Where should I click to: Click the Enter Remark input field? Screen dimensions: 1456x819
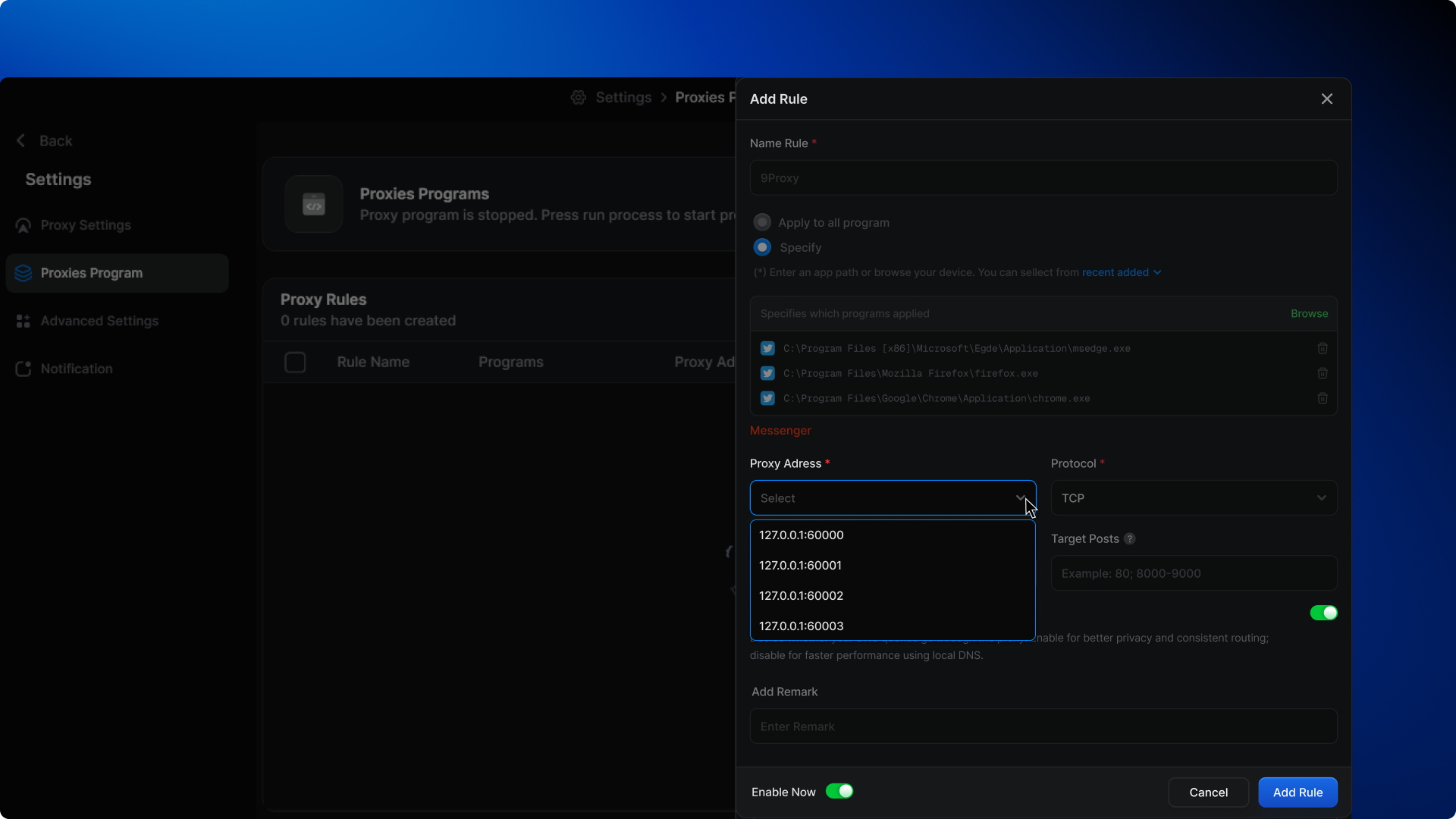coord(1043,726)
